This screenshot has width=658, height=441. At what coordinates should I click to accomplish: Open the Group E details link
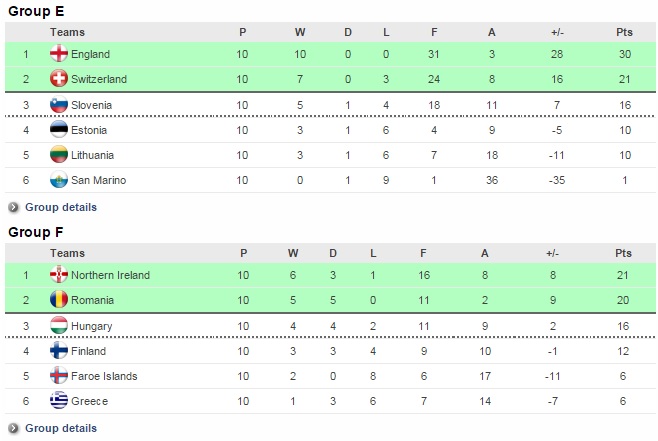coord(61,207)
